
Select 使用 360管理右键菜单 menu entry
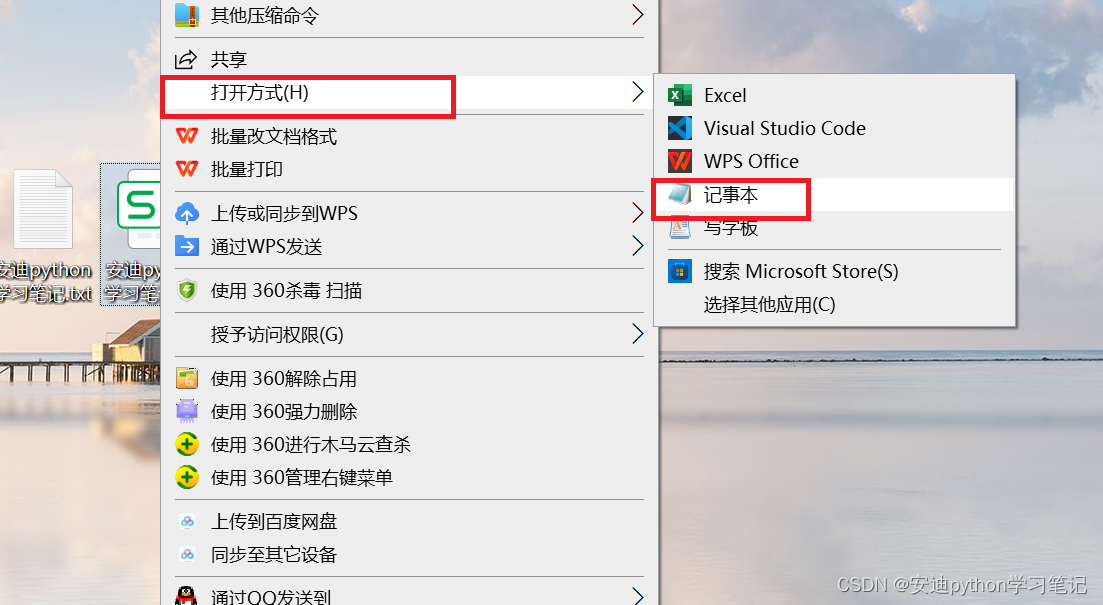click(x=409, y=477)
